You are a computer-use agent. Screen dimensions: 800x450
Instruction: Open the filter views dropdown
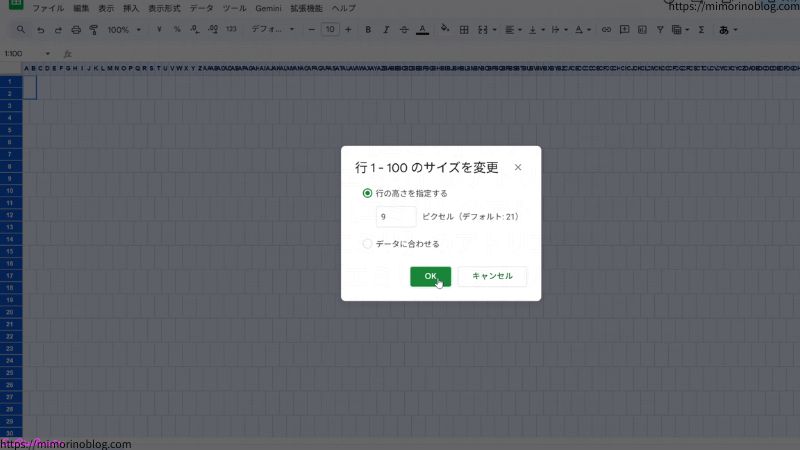680,30
